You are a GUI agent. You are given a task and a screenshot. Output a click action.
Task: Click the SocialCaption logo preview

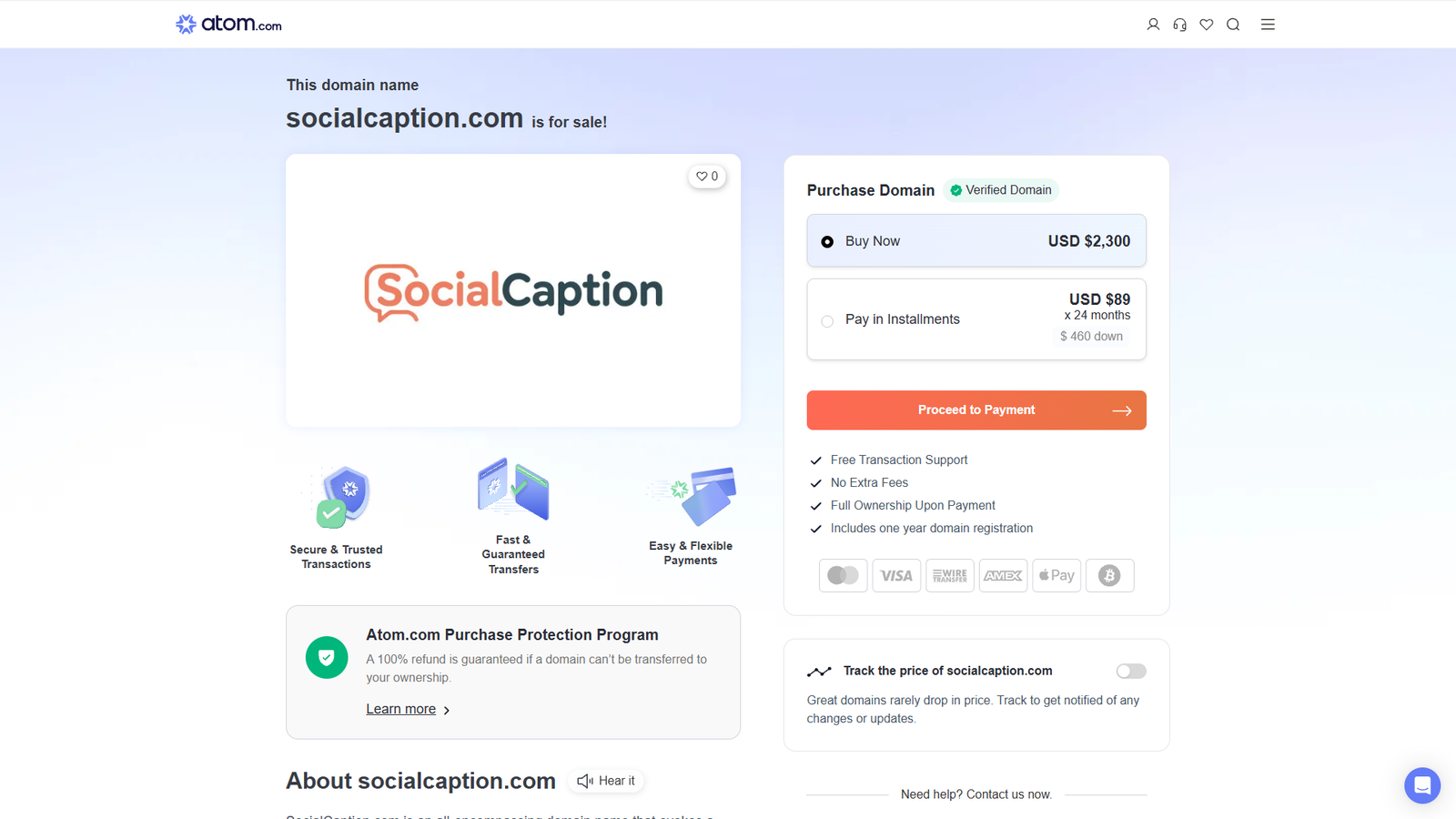point(512,291)
